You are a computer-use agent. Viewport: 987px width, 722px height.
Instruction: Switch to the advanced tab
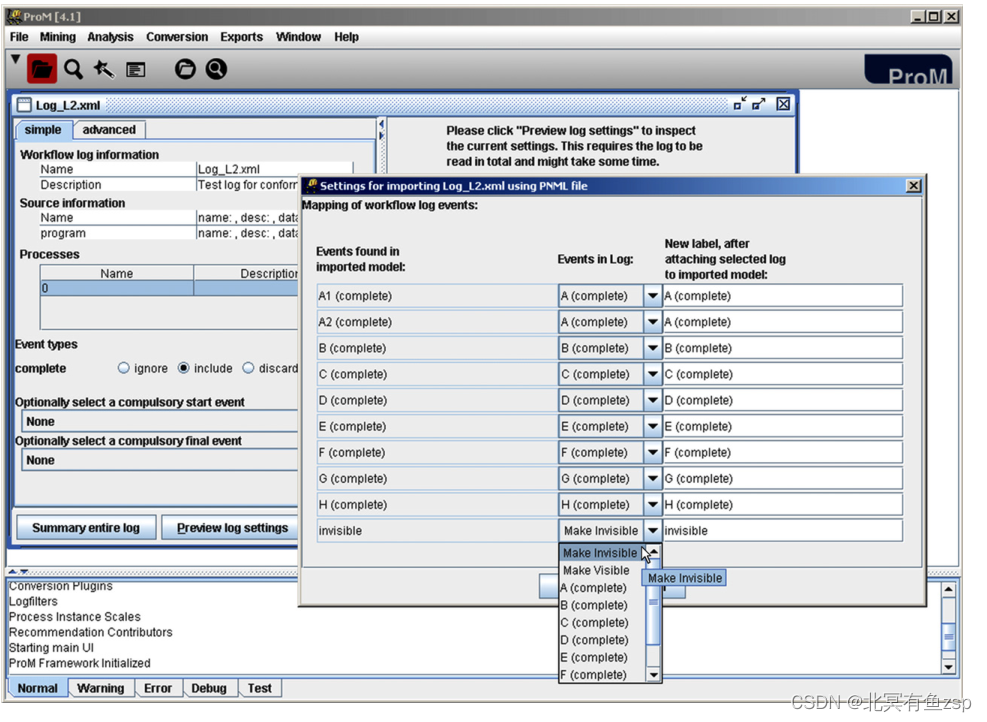click(109, 130)
